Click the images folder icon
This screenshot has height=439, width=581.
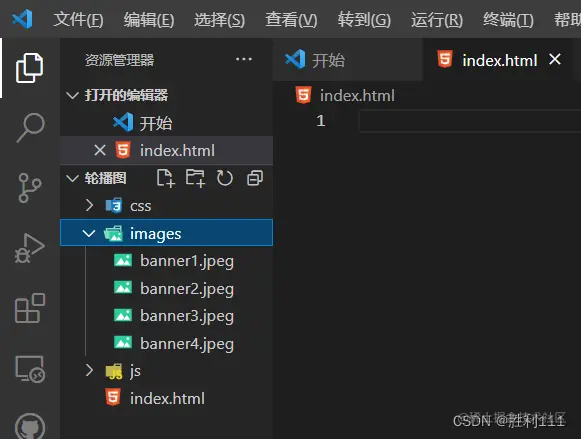click(113, 233)
